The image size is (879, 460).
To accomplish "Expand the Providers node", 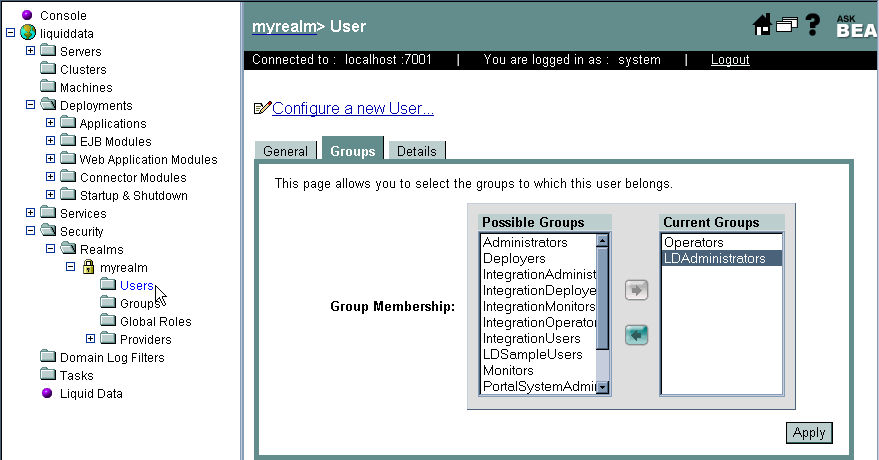I will point(90,338).
